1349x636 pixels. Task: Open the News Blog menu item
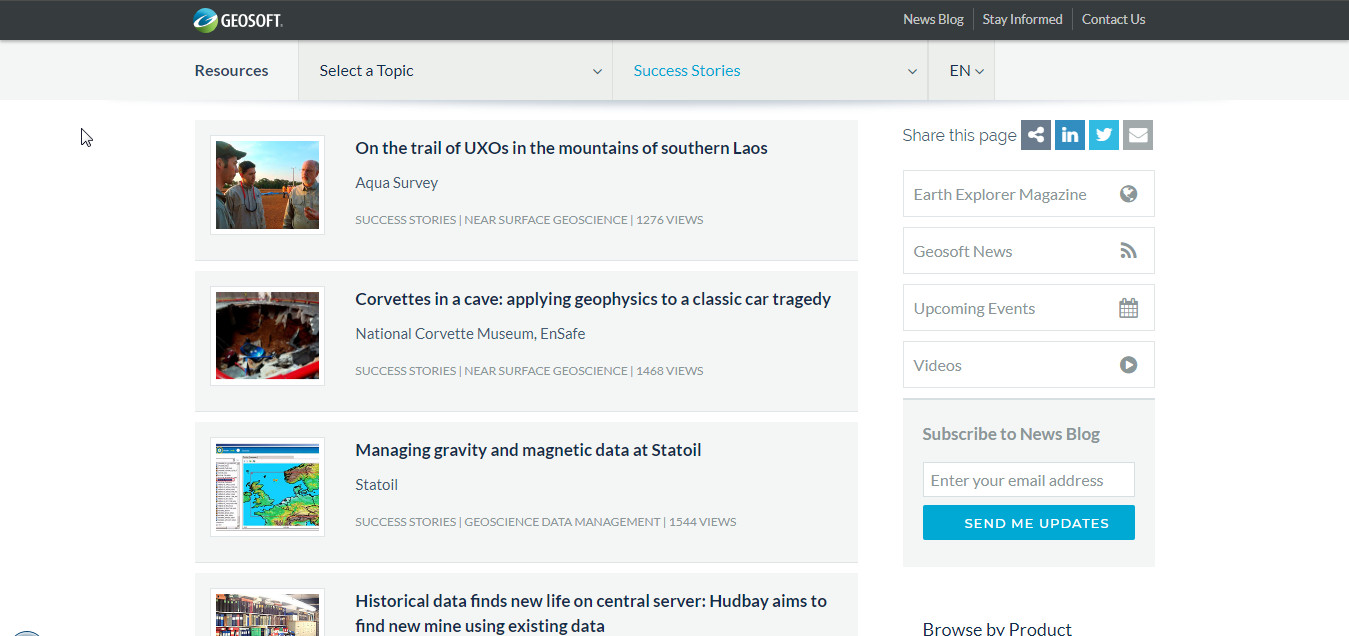click(933, 19)
